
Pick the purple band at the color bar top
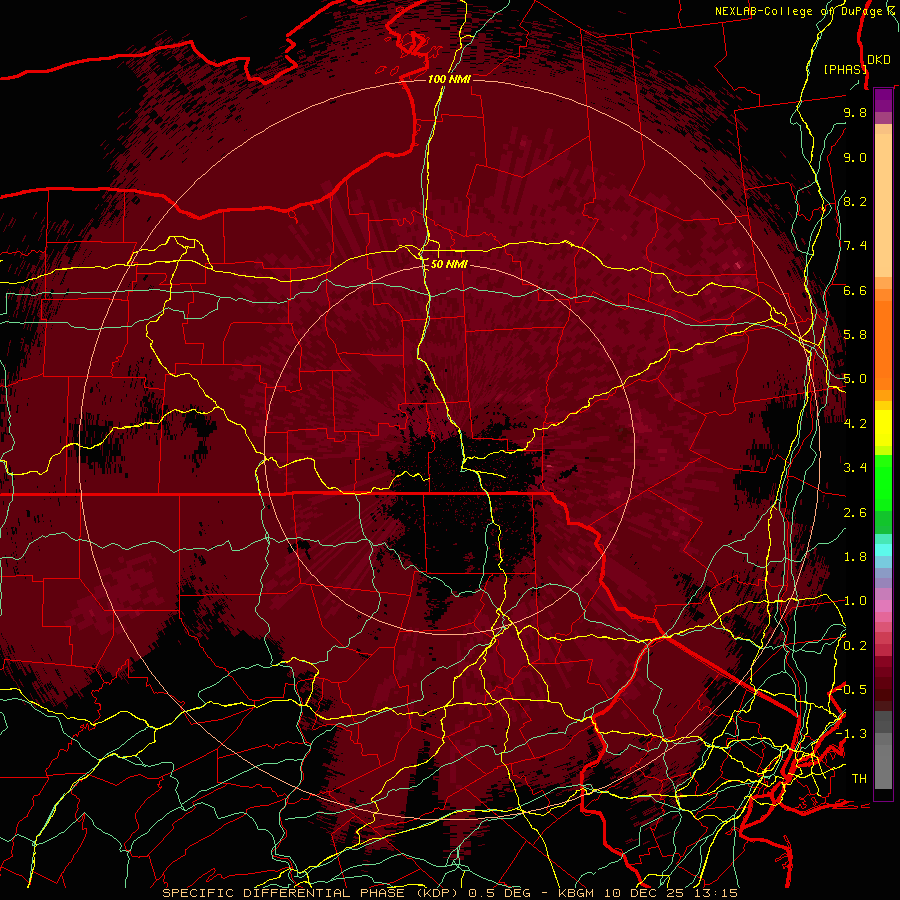tap(883, 101)
